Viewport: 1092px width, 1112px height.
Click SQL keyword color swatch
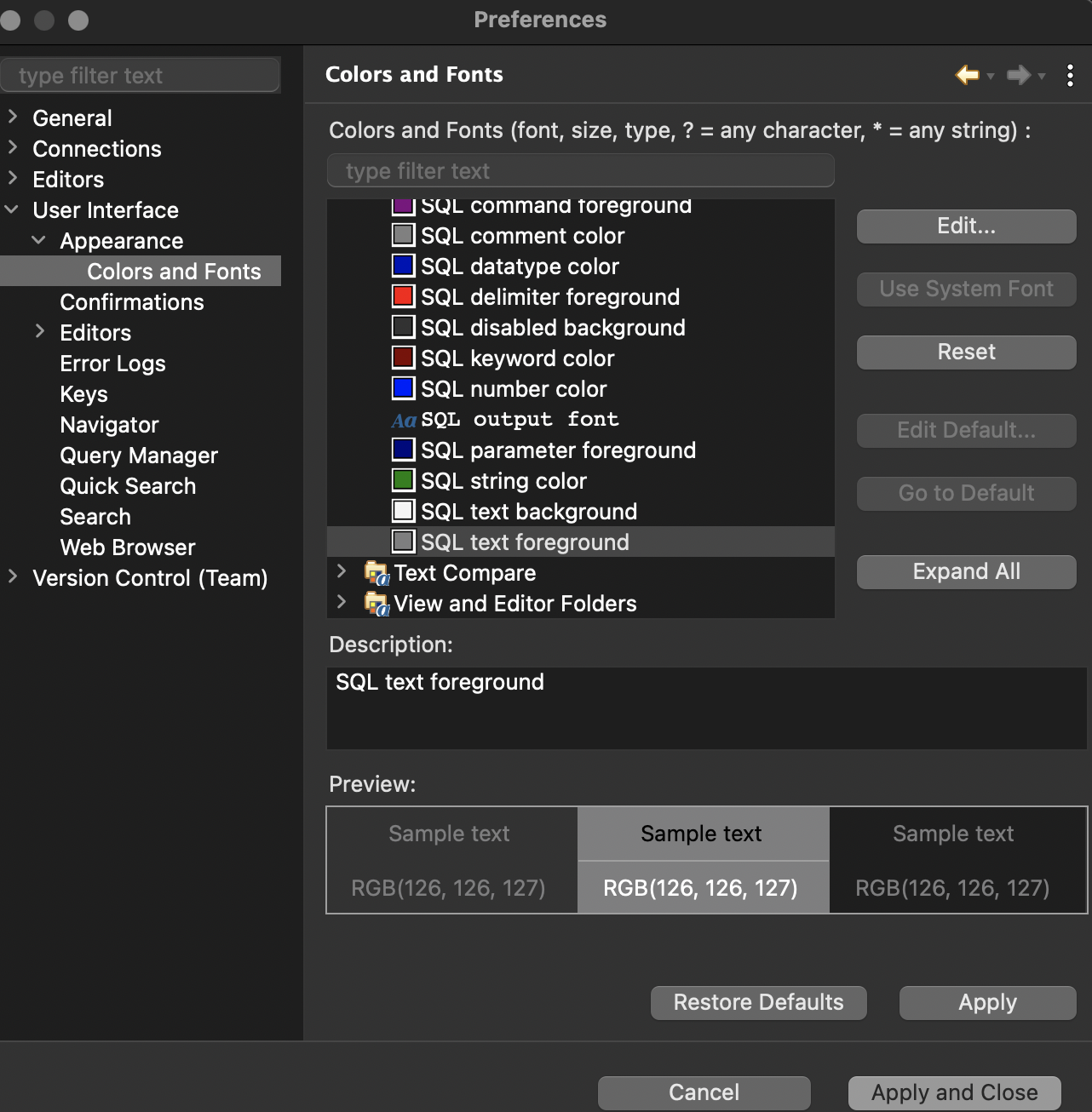(403, 358)
